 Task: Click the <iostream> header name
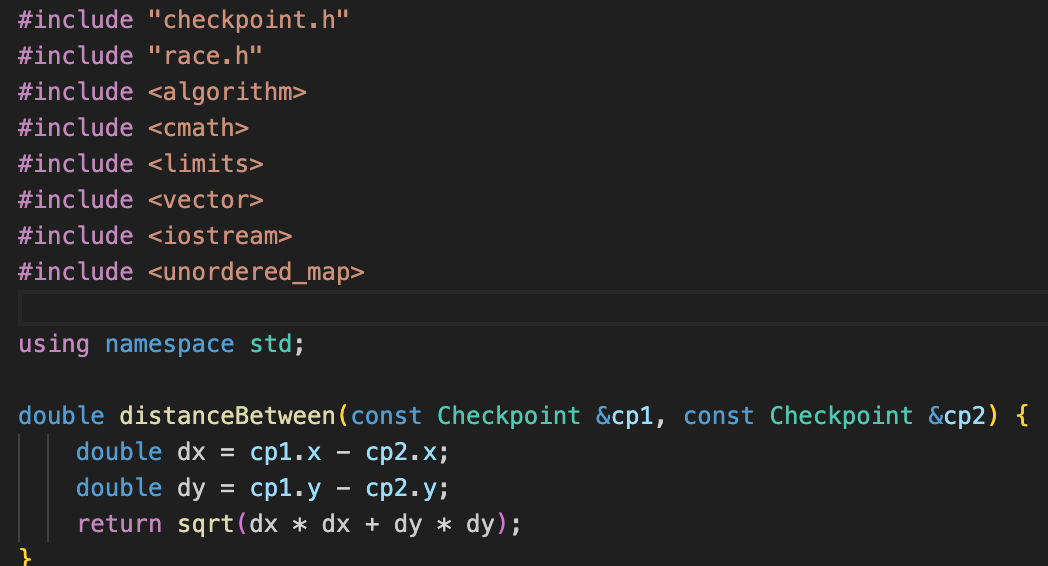[220, 237]
